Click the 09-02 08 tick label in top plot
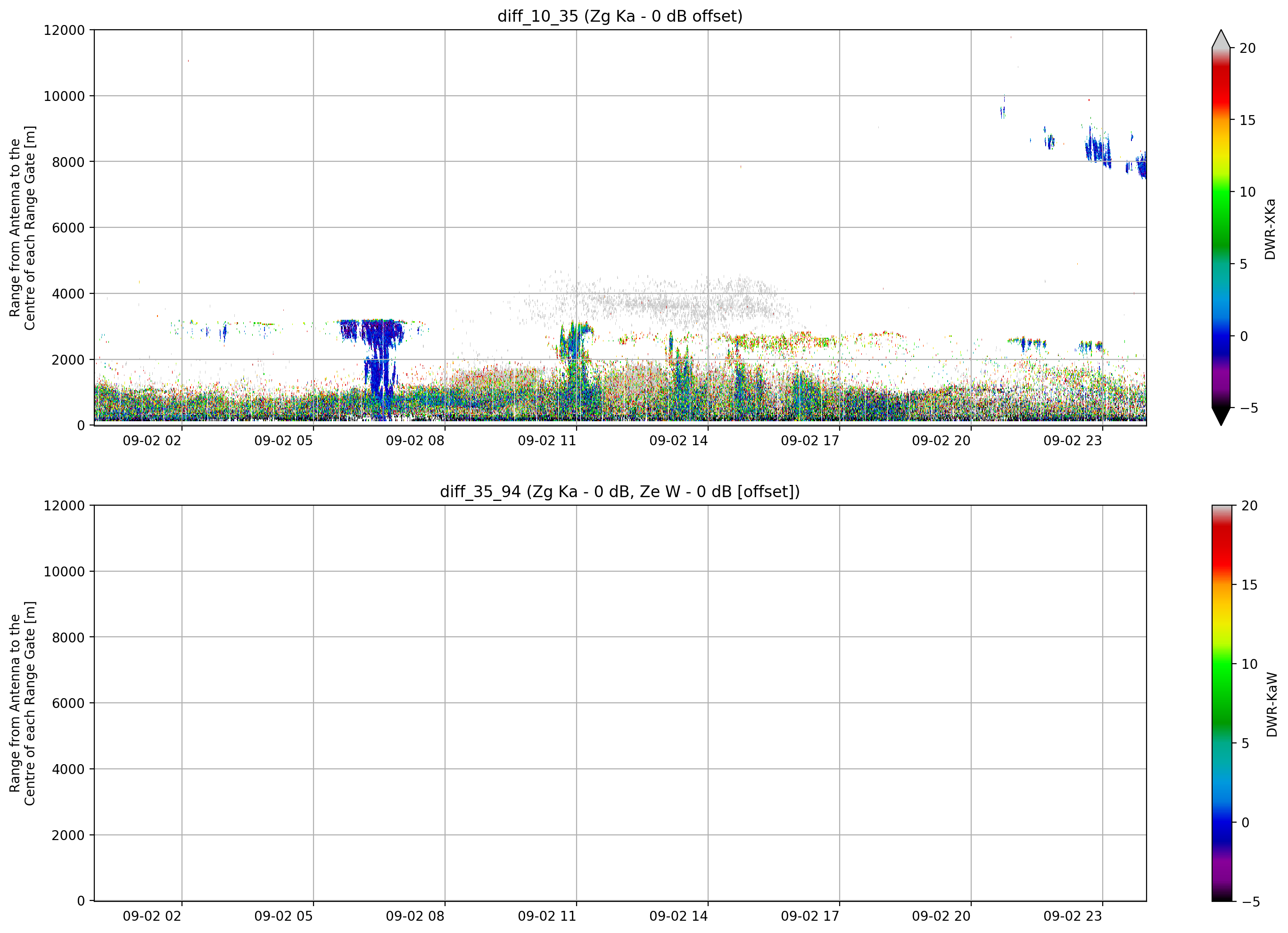Image resolution: width=1288 pixels, height=933 pixels. [x=414, y=441]
